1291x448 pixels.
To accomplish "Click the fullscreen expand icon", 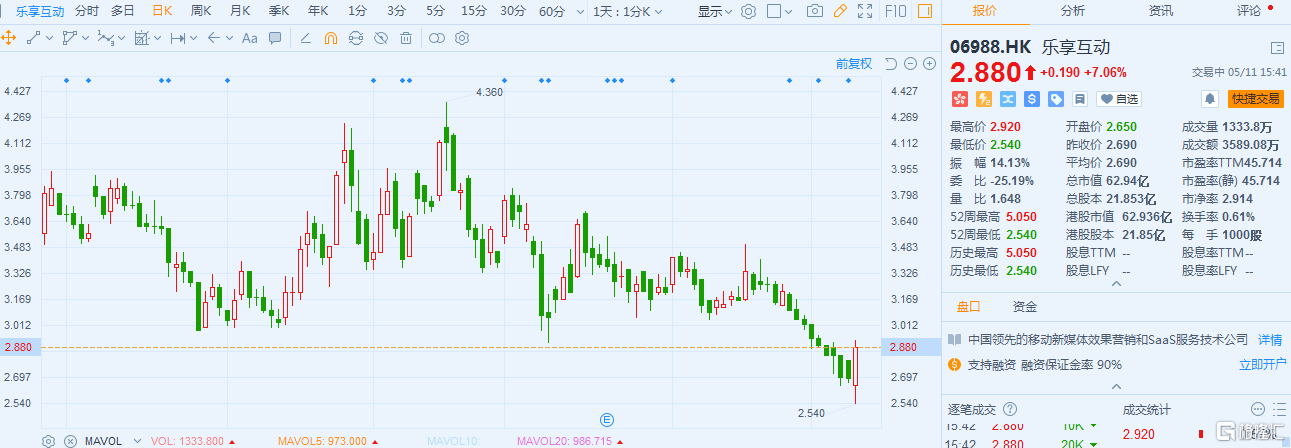I will [x=865, y=12].
